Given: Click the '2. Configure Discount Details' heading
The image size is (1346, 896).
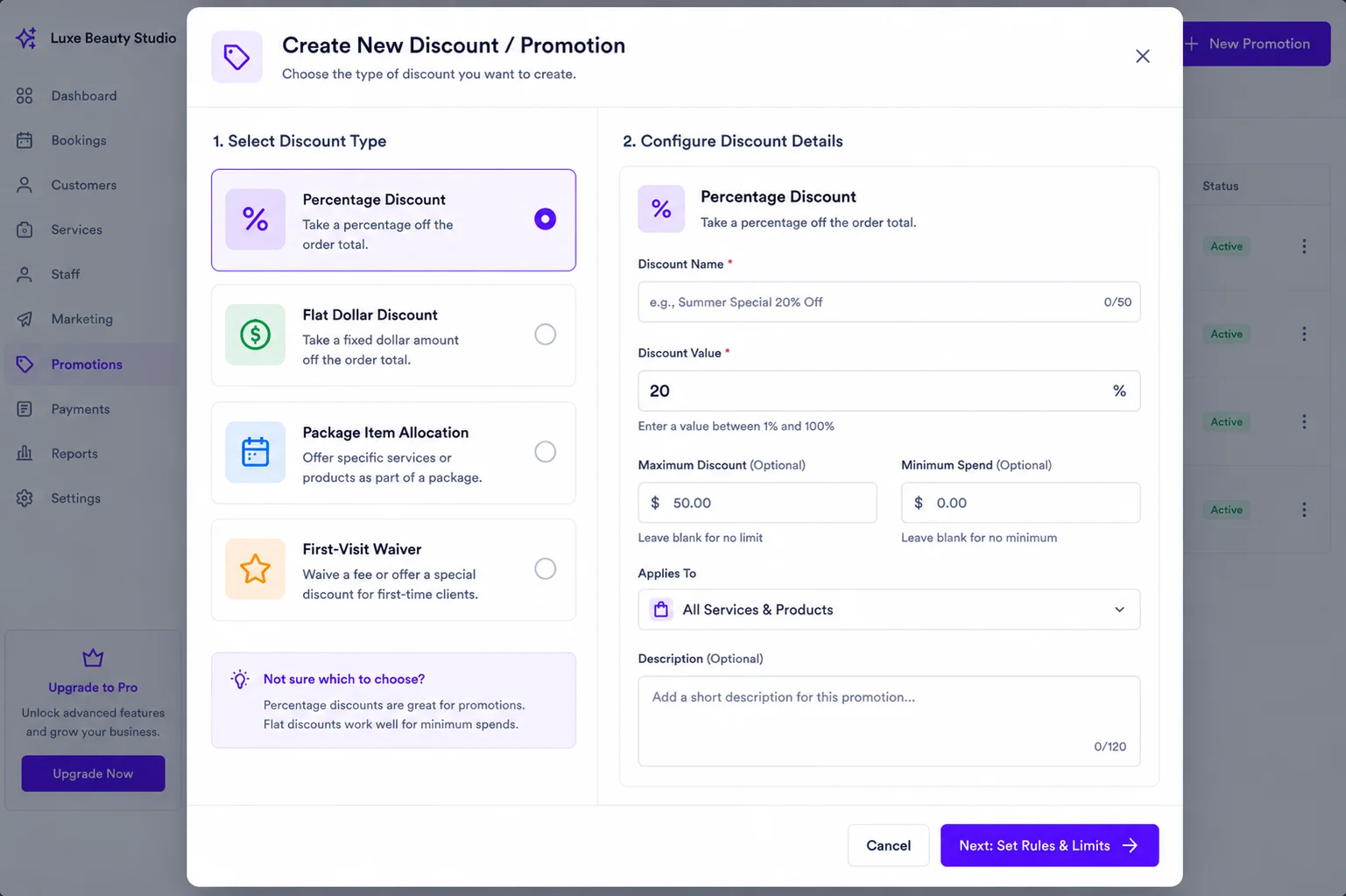Looking at the screenshot, I should click(732, 141).
